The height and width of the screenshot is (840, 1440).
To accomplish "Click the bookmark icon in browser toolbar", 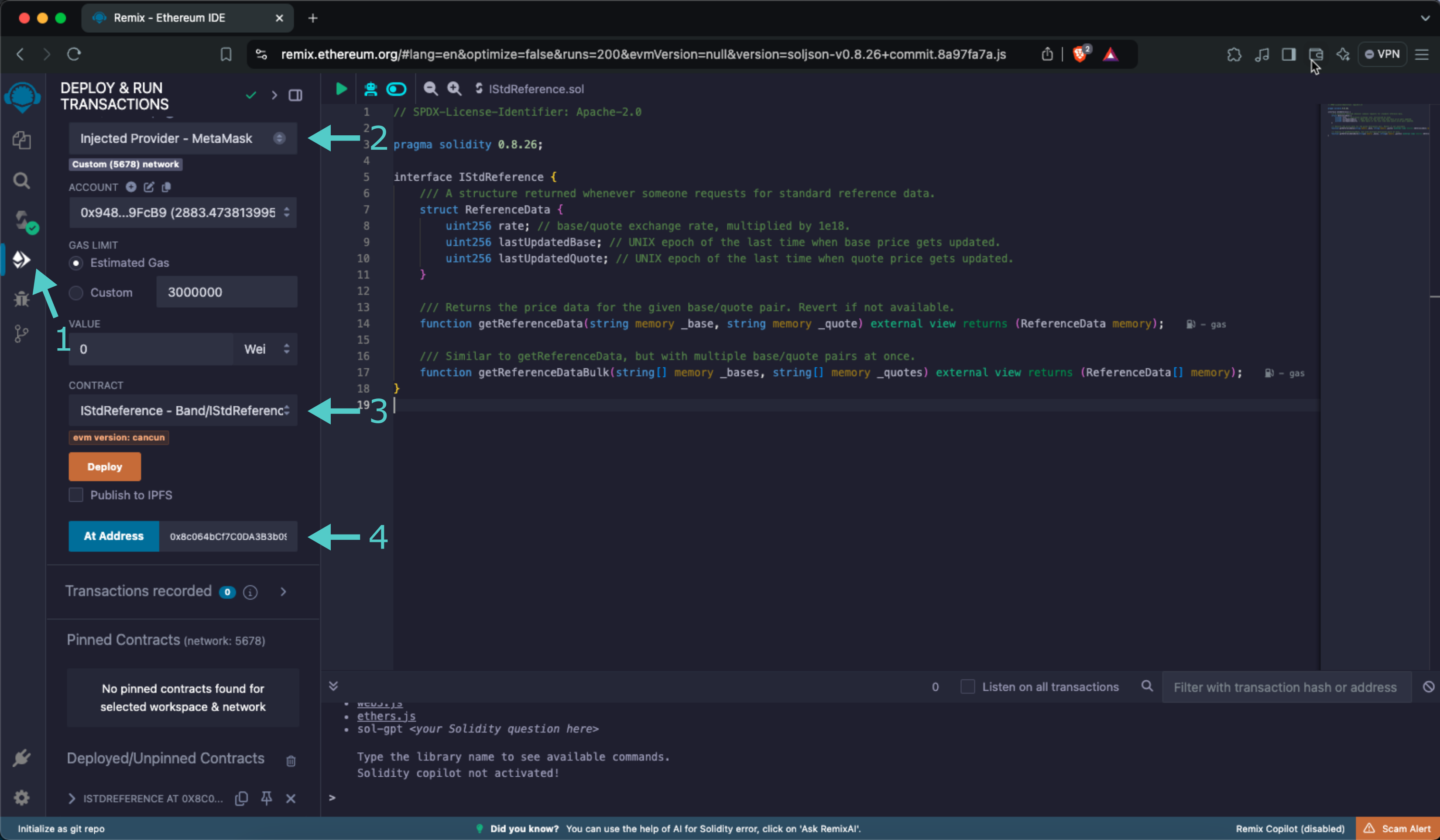I will (x=226, y=54).
